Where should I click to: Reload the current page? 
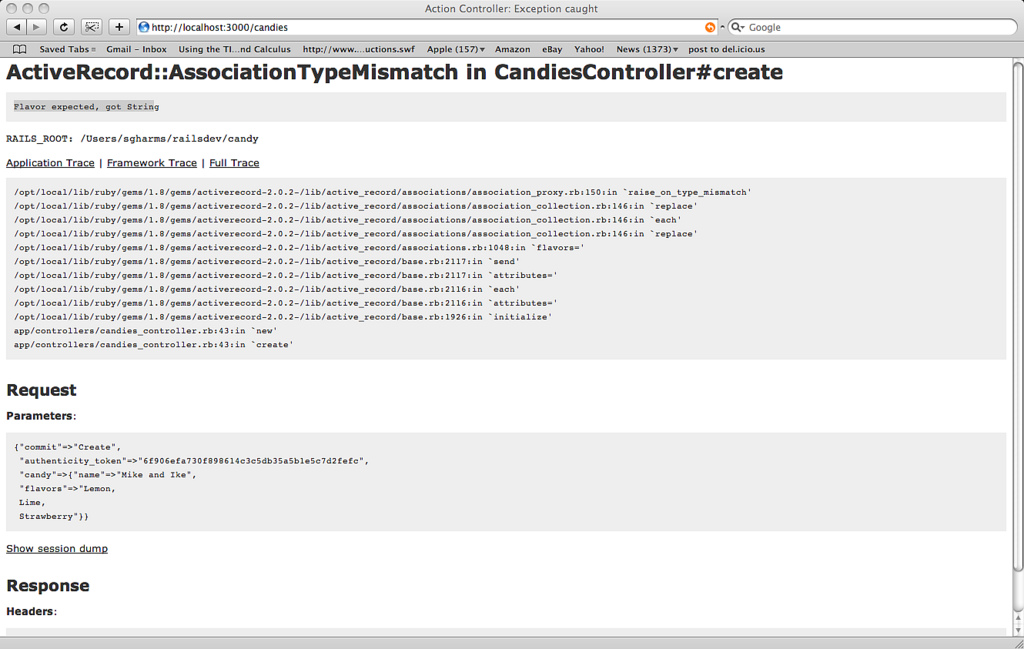click(64, 27)
